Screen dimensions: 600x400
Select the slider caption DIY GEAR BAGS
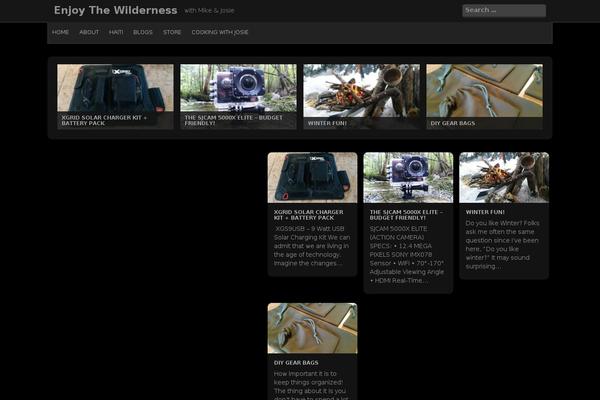pos(453,123)
